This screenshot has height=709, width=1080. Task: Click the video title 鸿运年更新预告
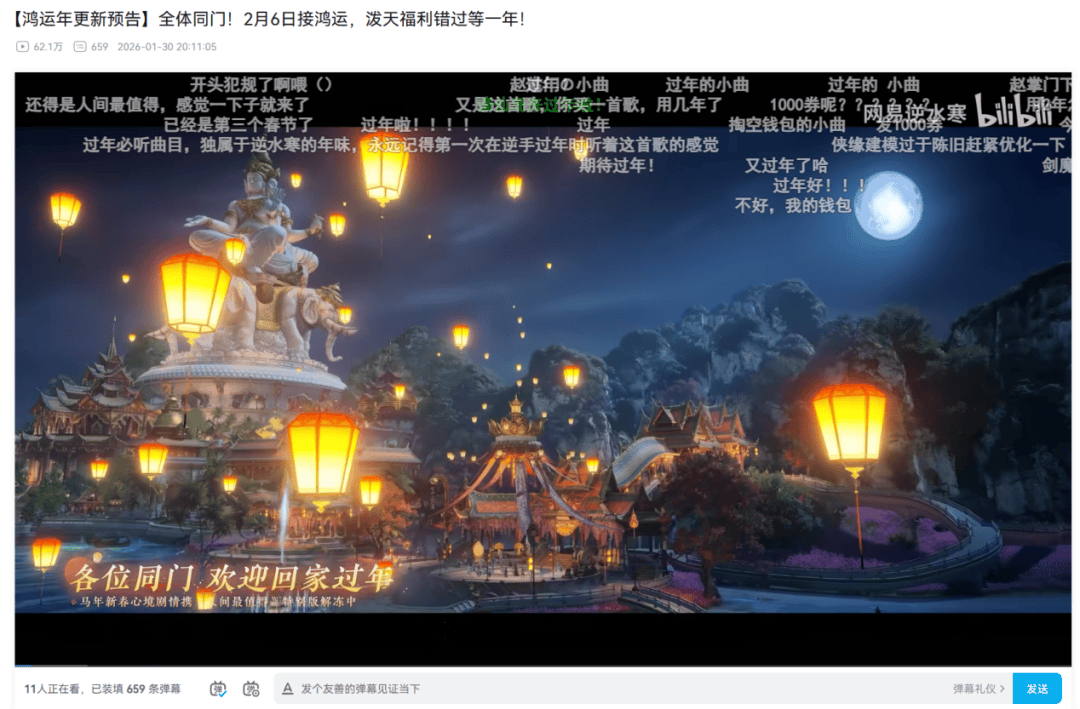(270, 19)
